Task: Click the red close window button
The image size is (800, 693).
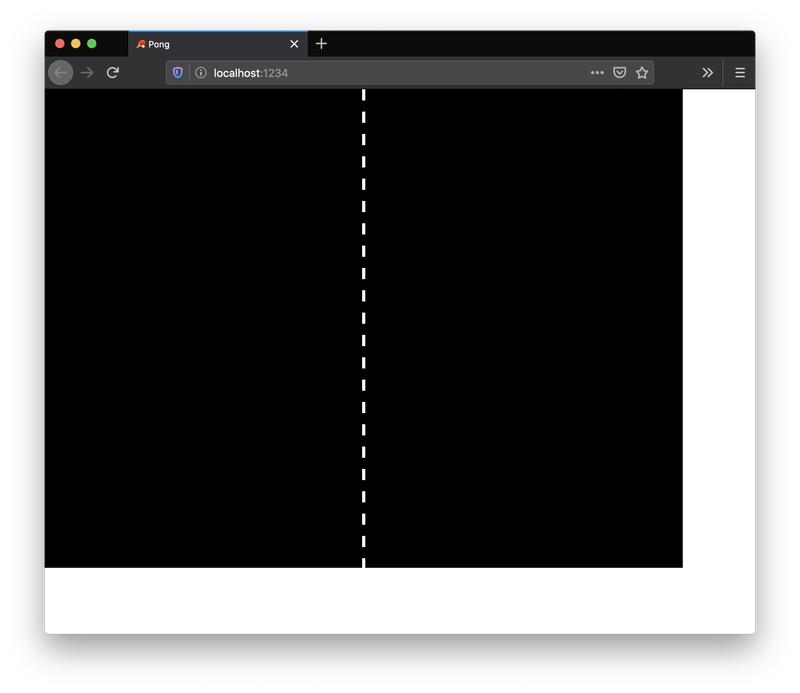Action: (60, 44)
